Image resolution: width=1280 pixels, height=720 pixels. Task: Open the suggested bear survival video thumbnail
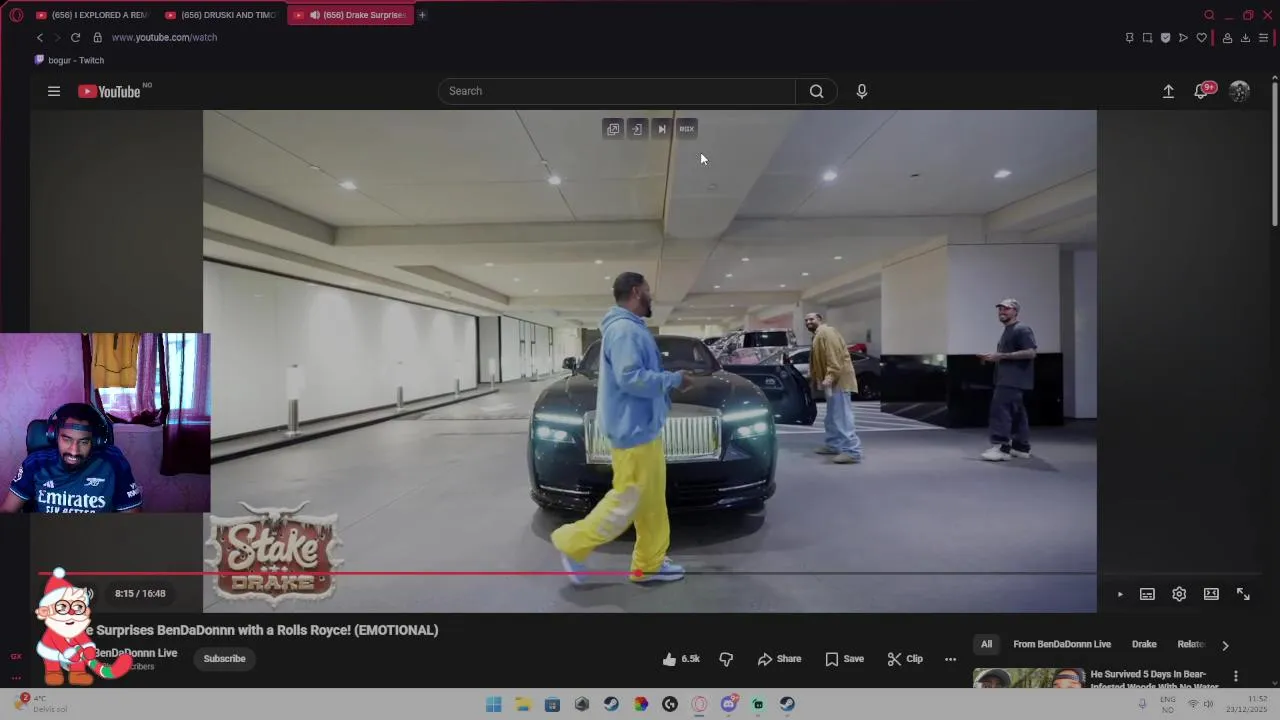pos(1029,679)
